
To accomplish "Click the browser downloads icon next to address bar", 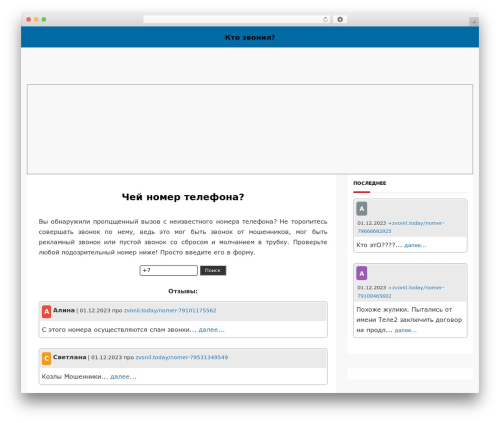I will (340, 19).
